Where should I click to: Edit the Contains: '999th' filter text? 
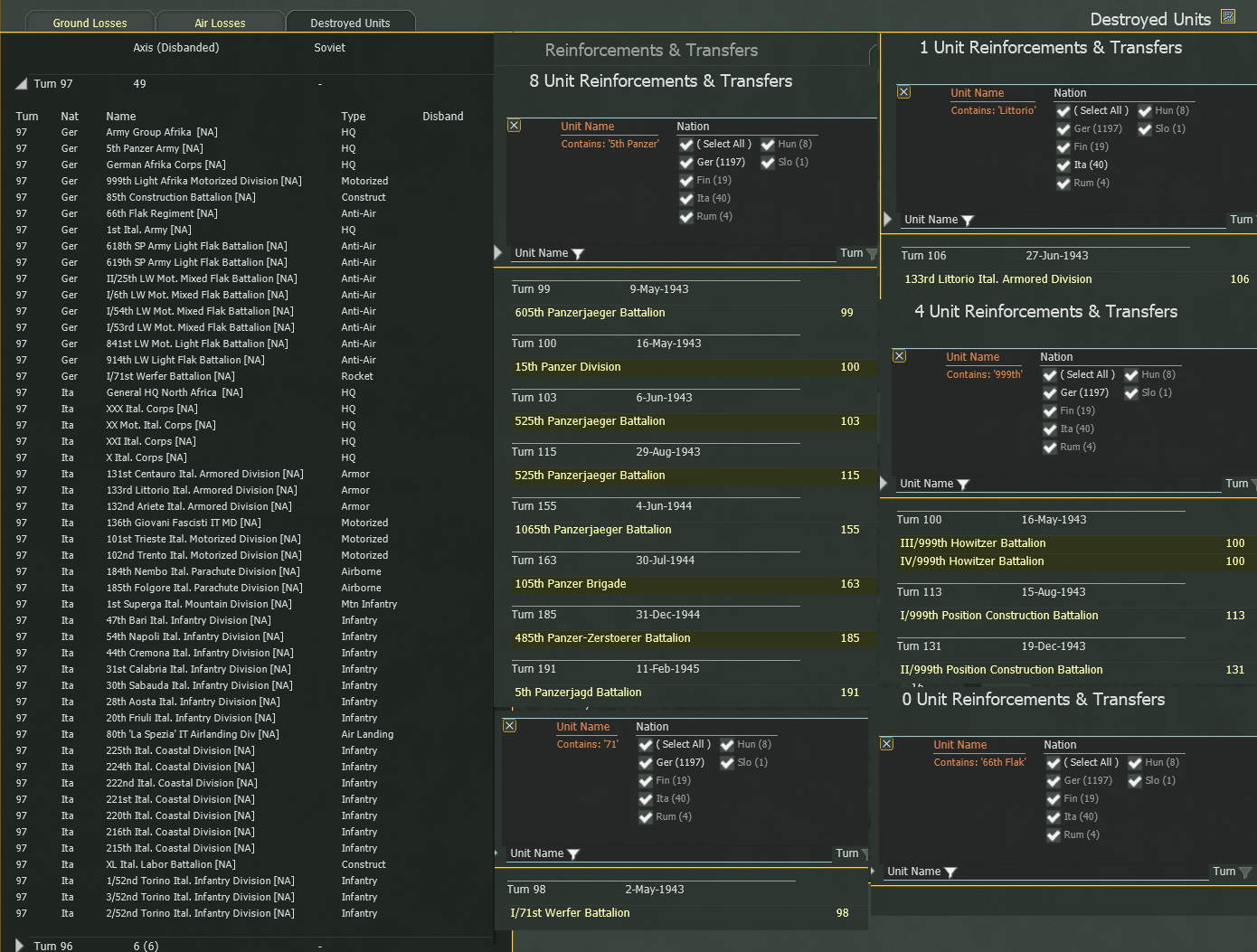(x=984, y=374)
